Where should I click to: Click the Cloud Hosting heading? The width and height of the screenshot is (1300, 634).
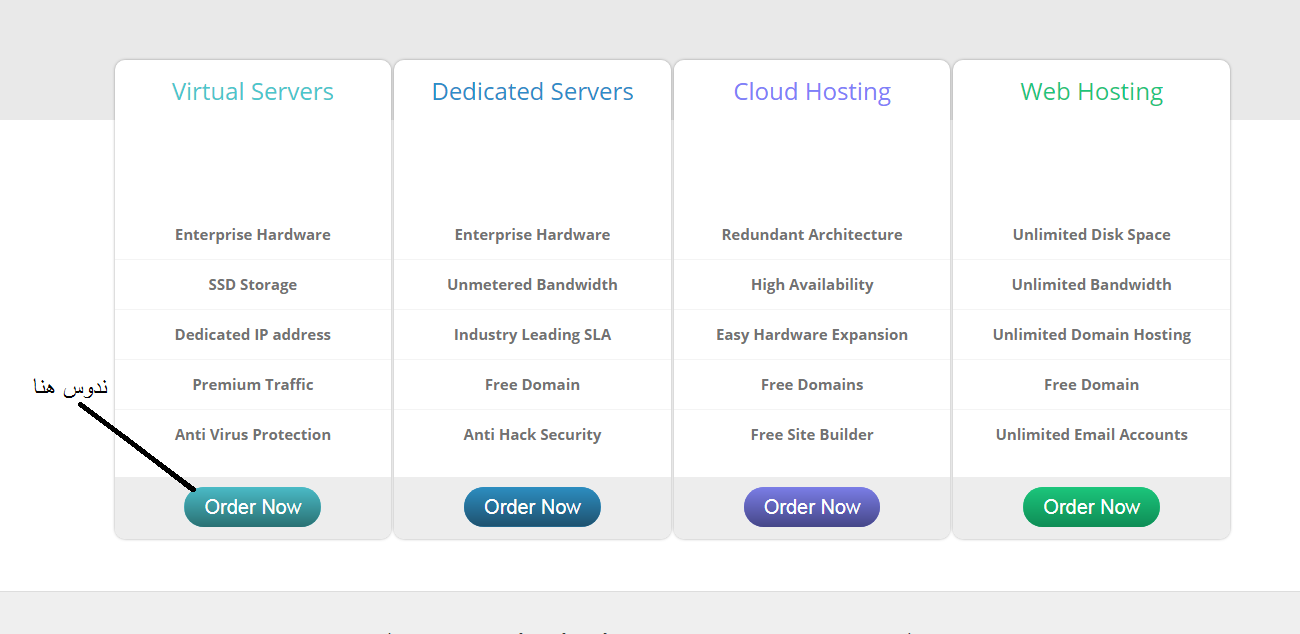point(811,92)
